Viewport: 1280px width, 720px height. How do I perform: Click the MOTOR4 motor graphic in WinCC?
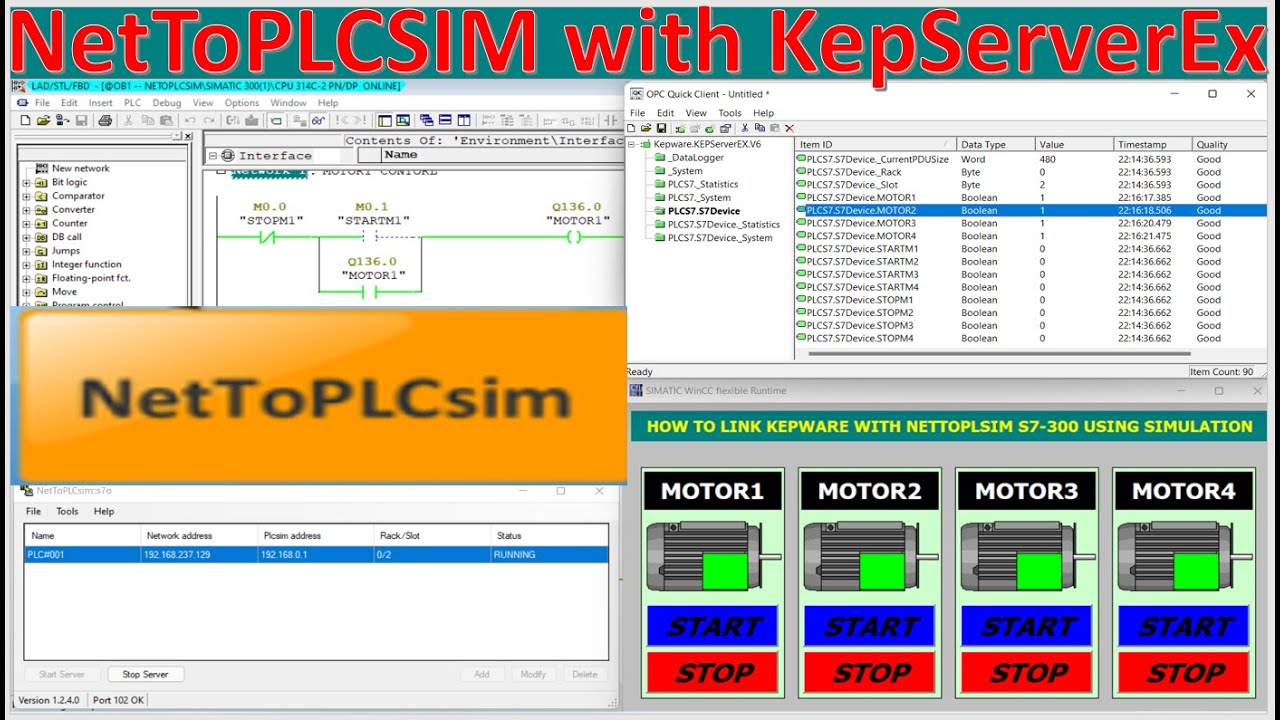point(1183,555)
